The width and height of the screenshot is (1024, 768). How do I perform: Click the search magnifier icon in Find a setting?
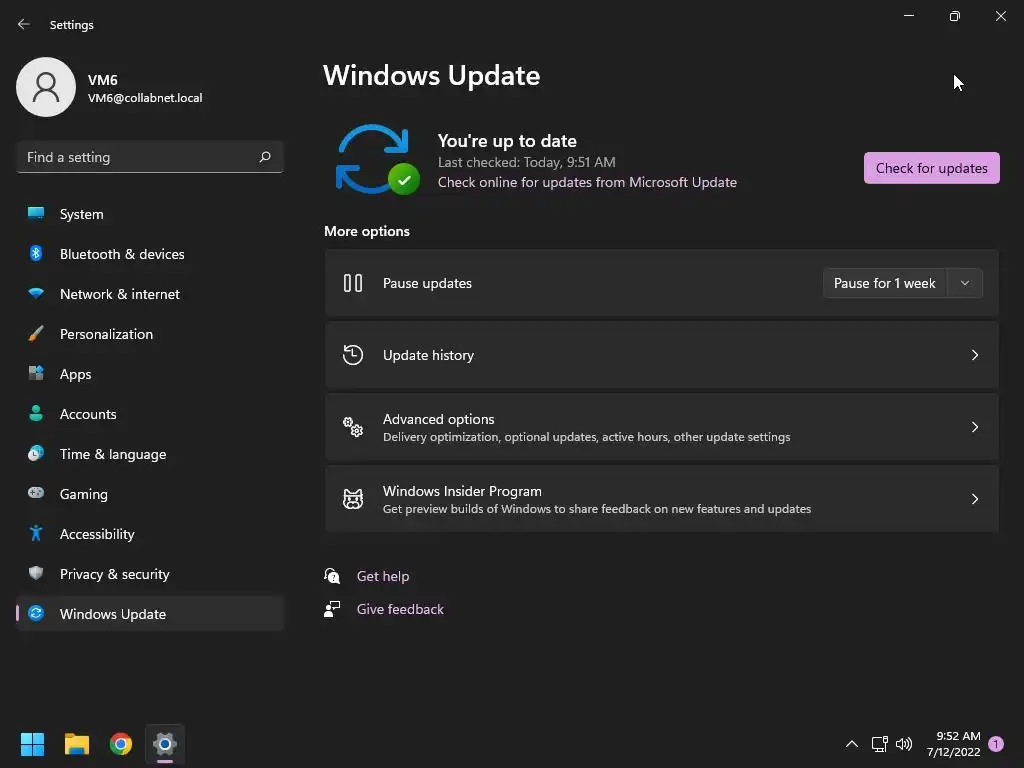(264, 157)
